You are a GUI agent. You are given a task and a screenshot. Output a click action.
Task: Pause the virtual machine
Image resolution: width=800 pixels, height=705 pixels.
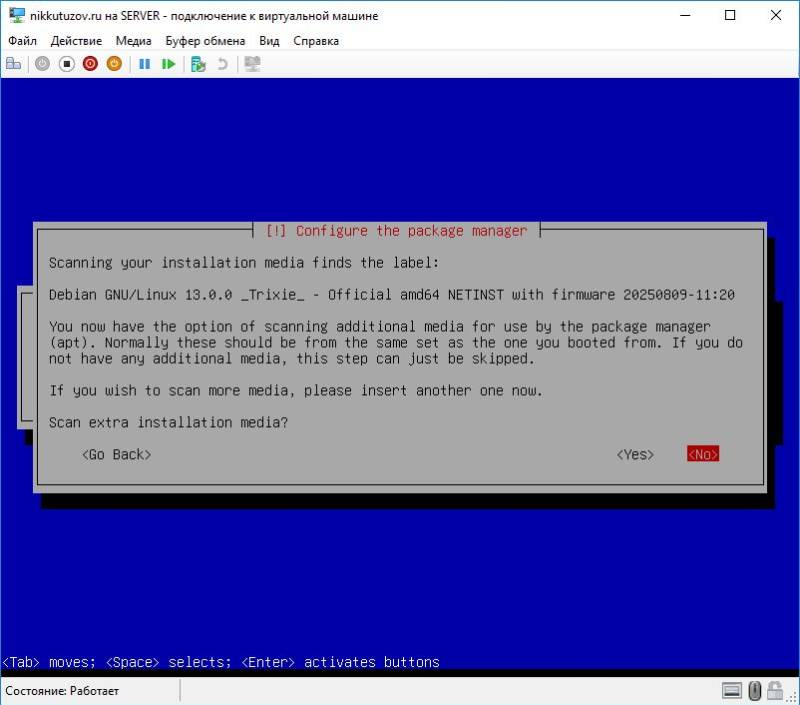pyautogui.click(x=144, y=64)
